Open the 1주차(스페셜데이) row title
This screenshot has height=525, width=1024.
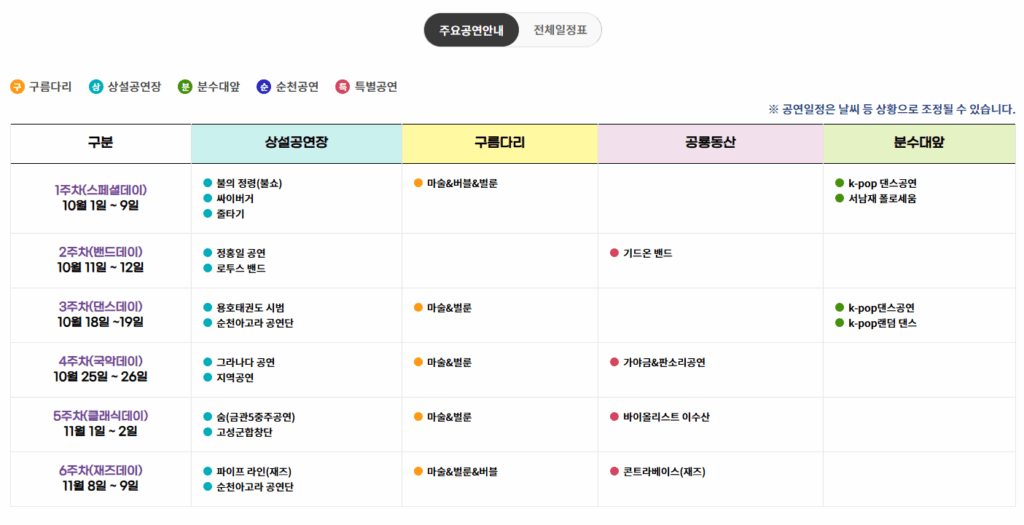tap(100, 190)
